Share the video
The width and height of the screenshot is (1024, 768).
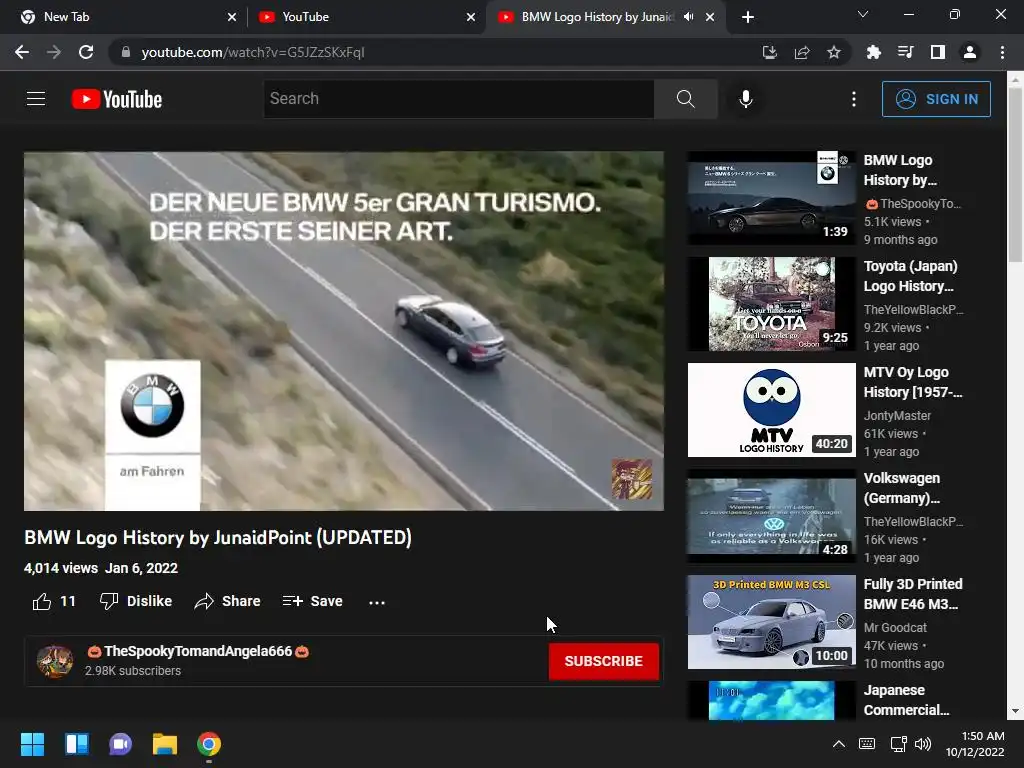point(227,601)
